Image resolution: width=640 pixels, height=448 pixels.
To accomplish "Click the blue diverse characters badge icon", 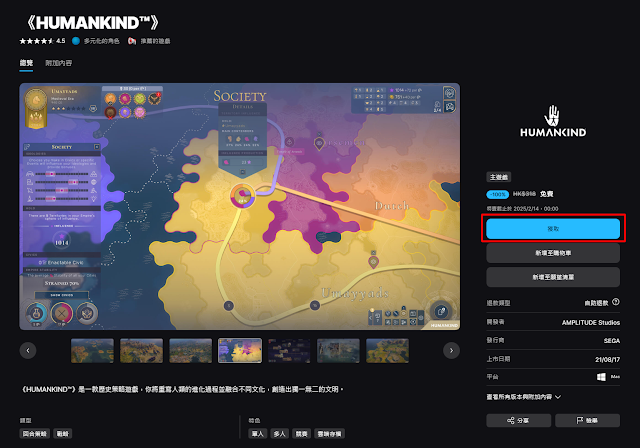I will click(76, 41).
